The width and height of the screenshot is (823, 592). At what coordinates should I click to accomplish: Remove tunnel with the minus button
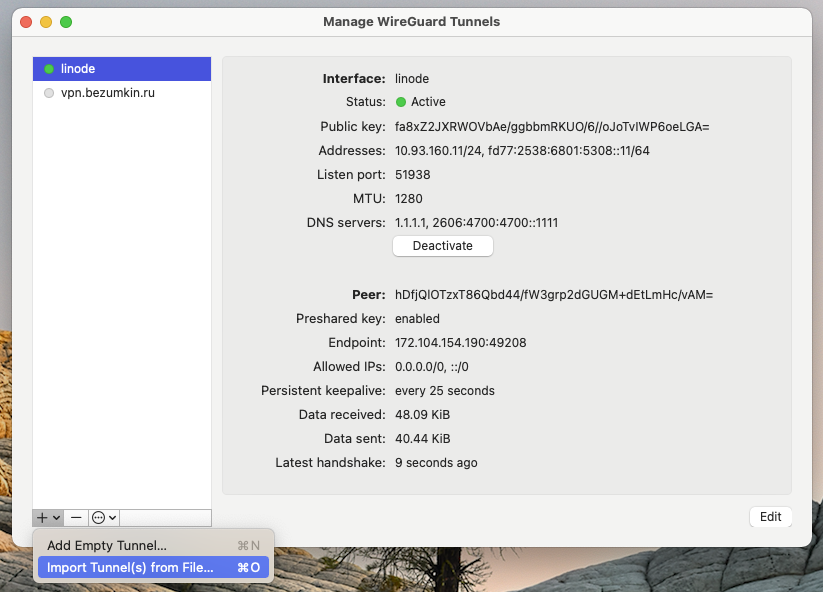tap(76, 517)
